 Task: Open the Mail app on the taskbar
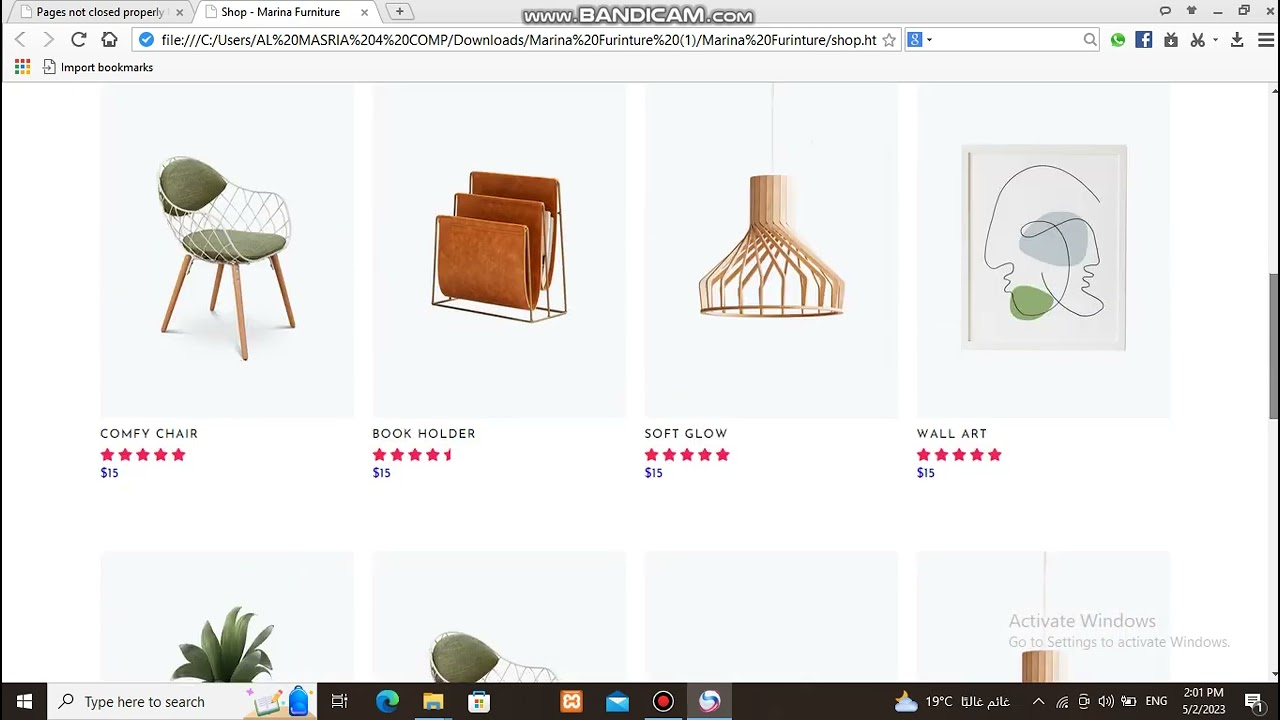(617, 701)
